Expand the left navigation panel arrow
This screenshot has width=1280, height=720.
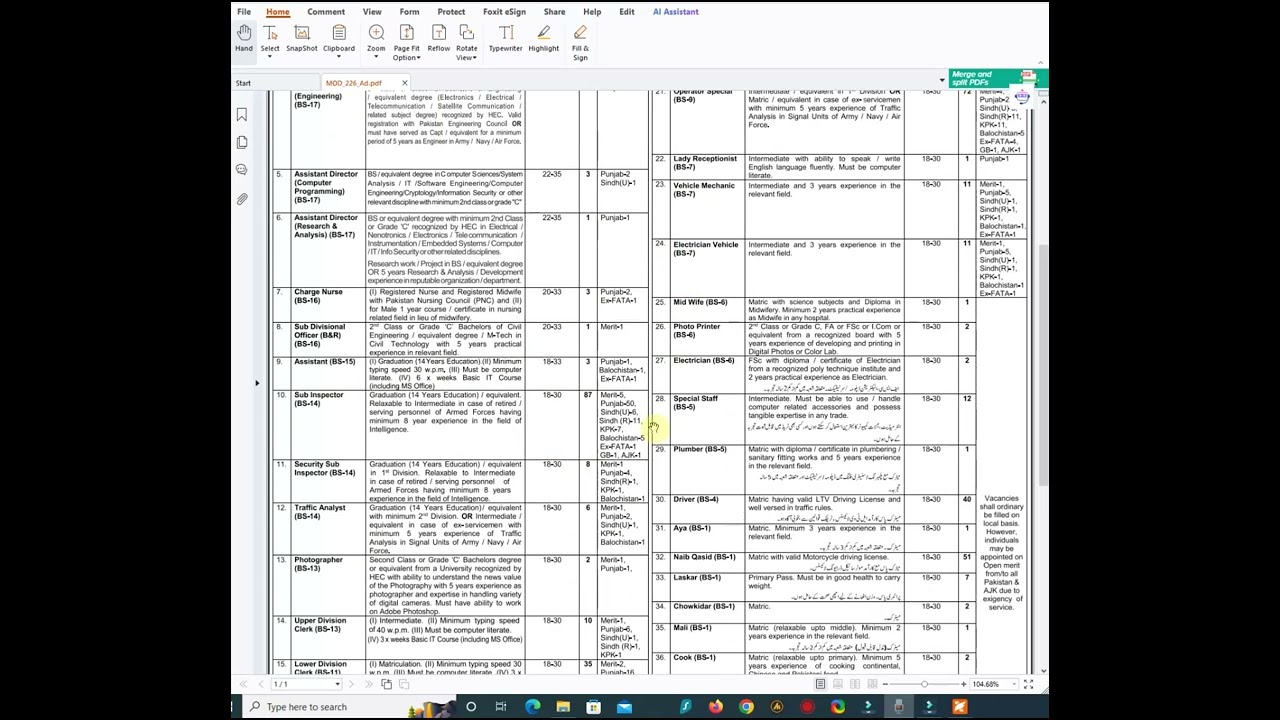pyautogui.click(x=256, y=383)
